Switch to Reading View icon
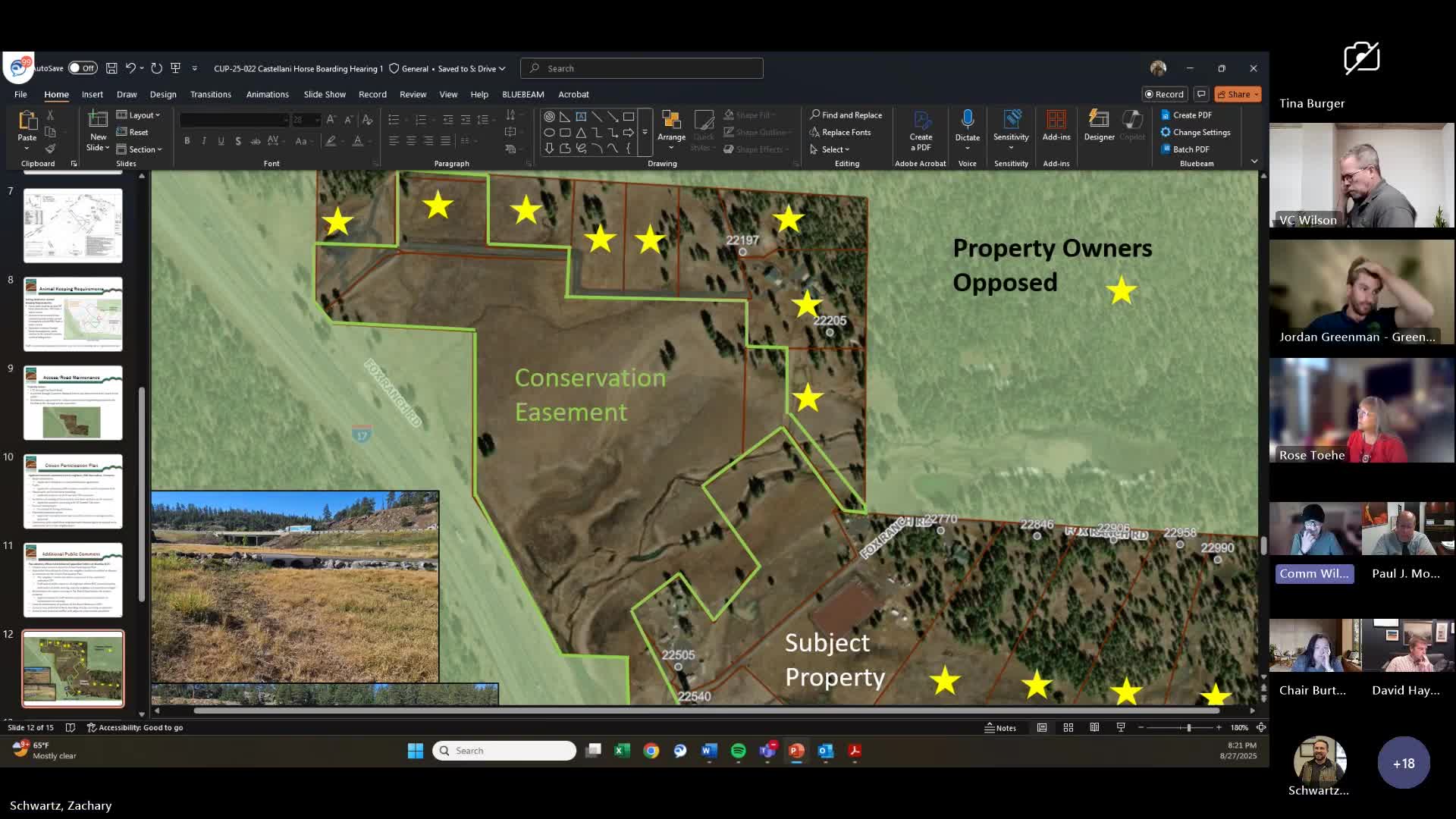Screen dimensions: 1456x819 click(1094, 727)
